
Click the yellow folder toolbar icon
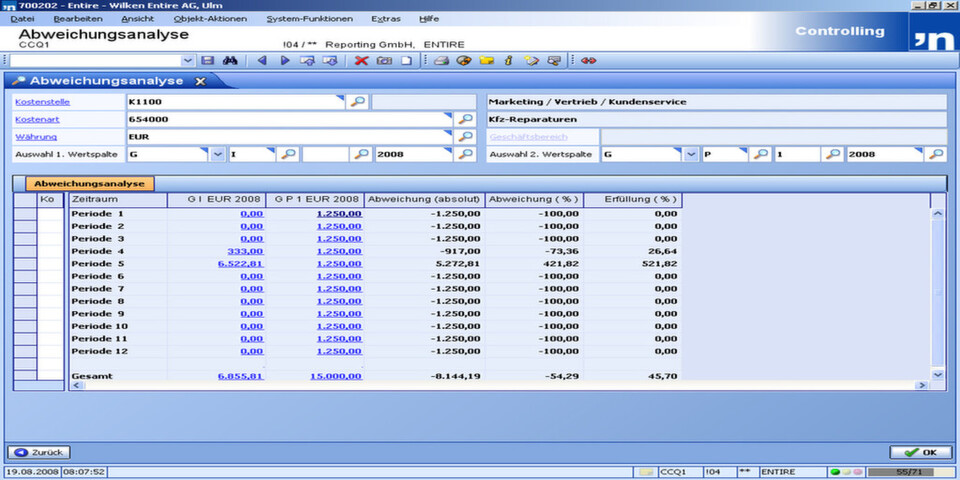(x=487, y=61)
